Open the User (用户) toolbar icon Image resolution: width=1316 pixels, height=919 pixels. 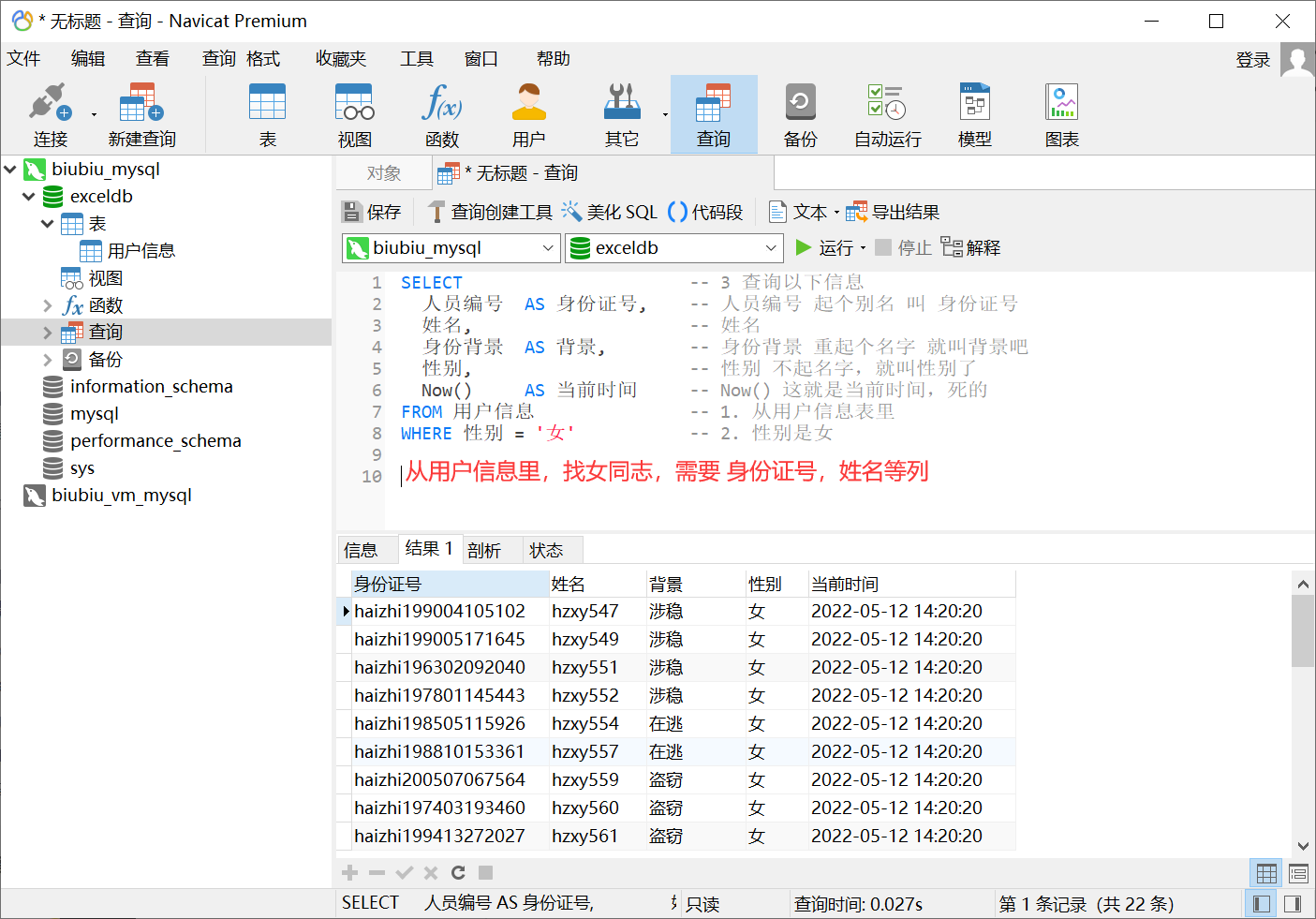click(x=529, y=114)
